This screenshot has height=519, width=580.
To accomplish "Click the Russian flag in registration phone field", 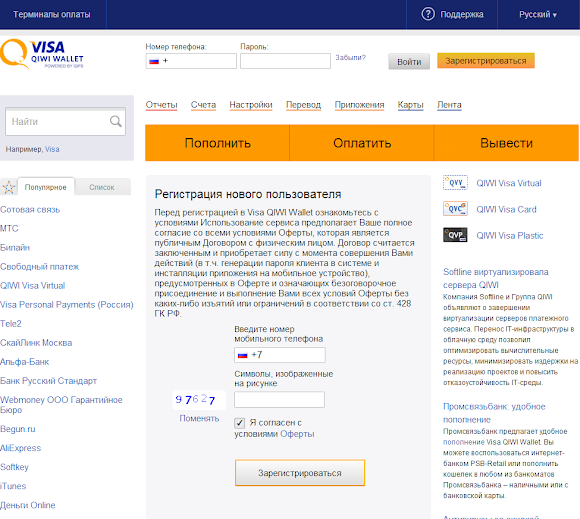I will point(242,355).
